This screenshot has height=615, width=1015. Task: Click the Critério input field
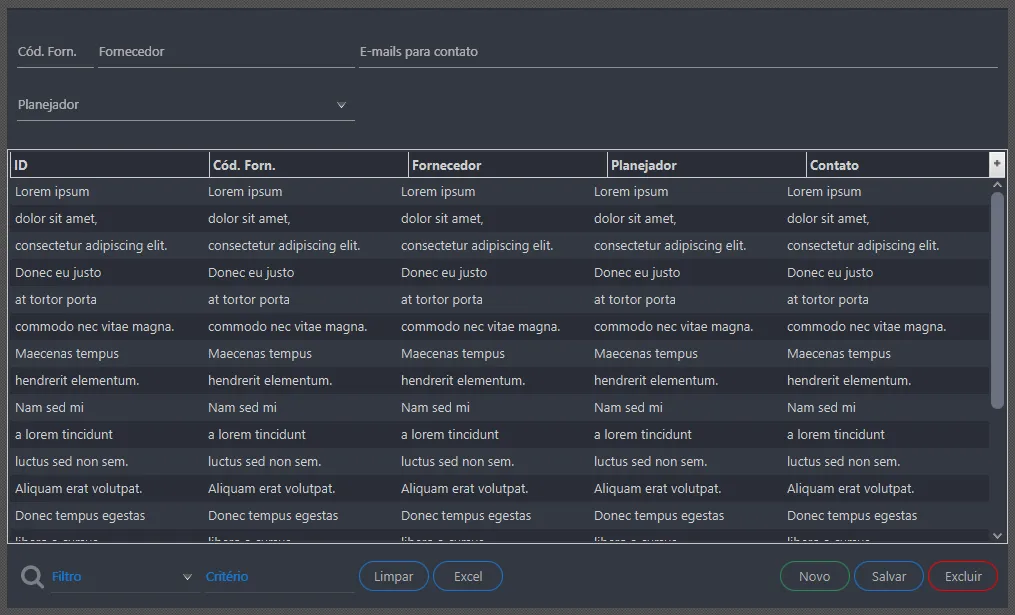point(280,576)
